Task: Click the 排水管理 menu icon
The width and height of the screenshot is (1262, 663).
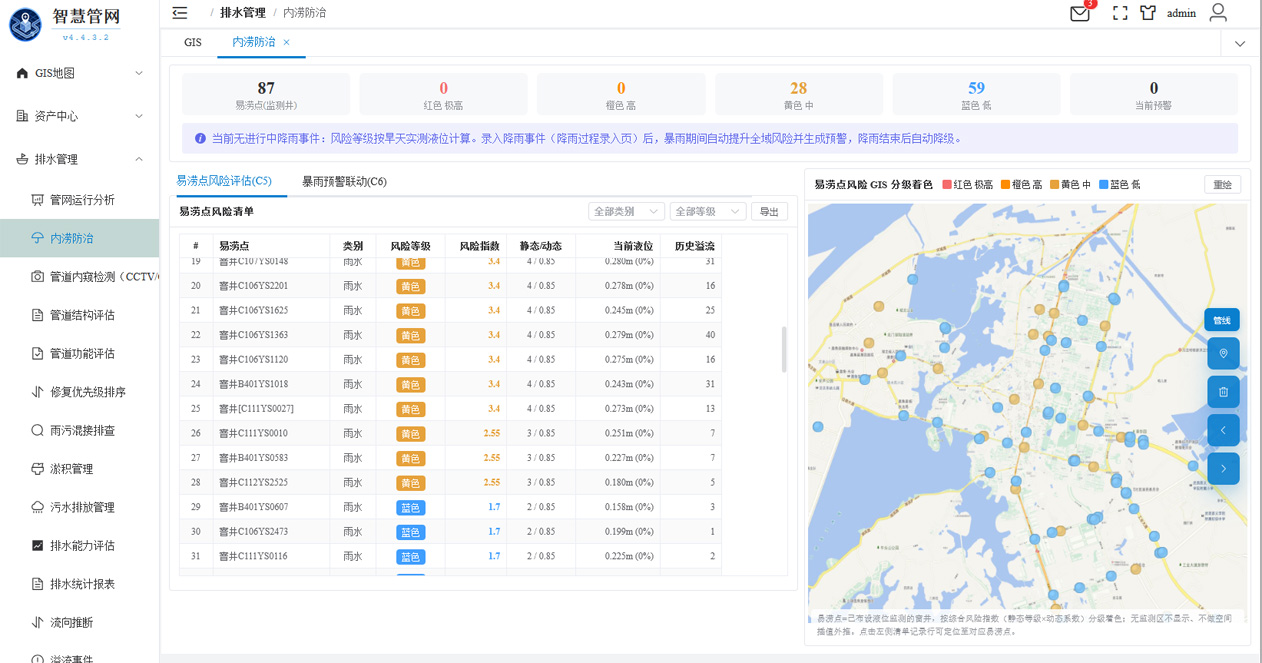Action: click(22, 159)
